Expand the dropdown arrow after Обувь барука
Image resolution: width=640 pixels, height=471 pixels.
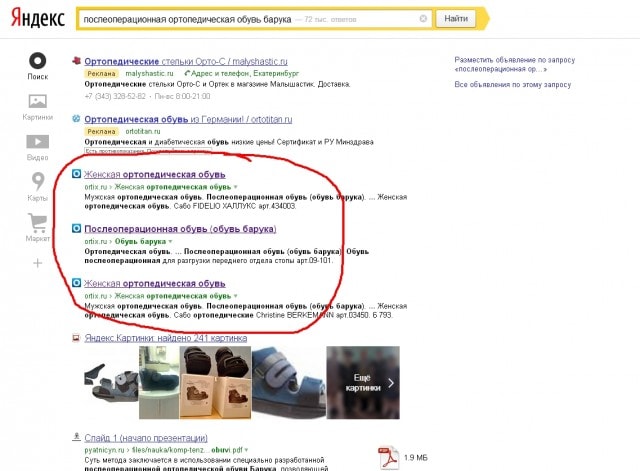point(171,242)
